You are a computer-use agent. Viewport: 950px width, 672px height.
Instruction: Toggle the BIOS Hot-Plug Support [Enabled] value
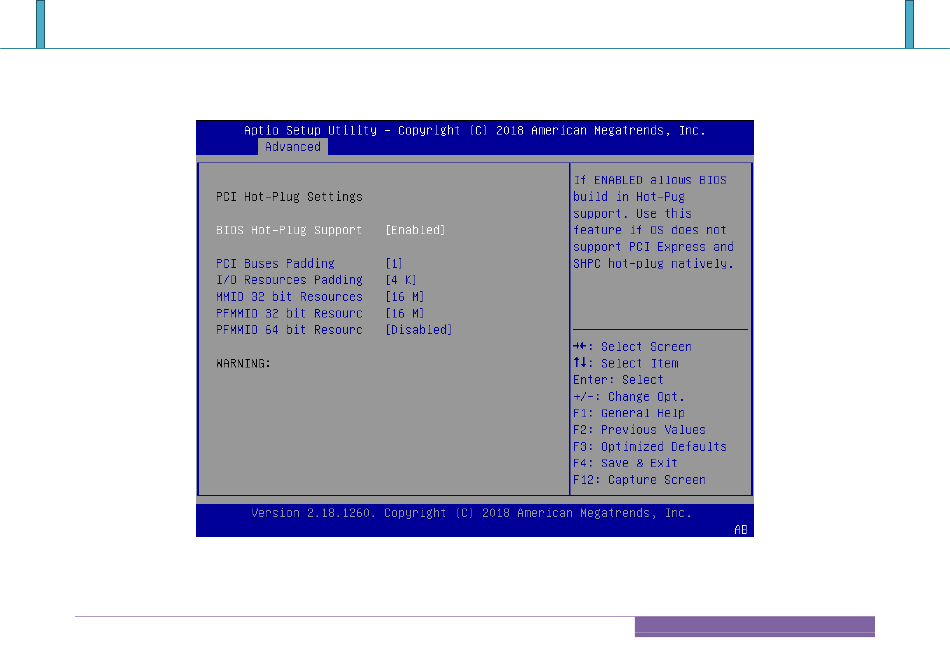[415, 230]
